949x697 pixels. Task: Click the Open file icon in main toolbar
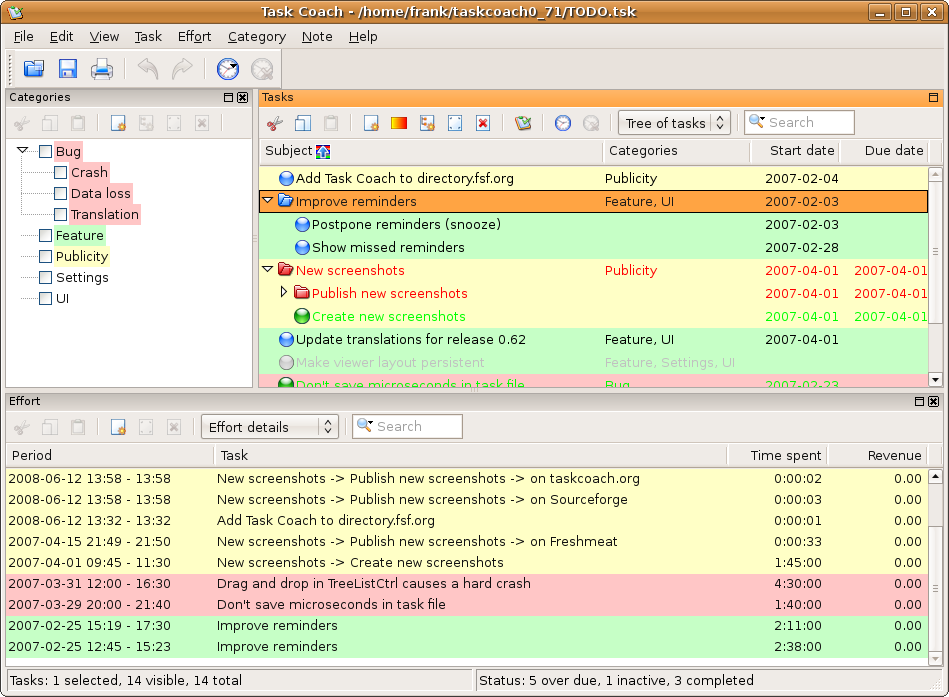pyautogui.click(x=34, y=69)
